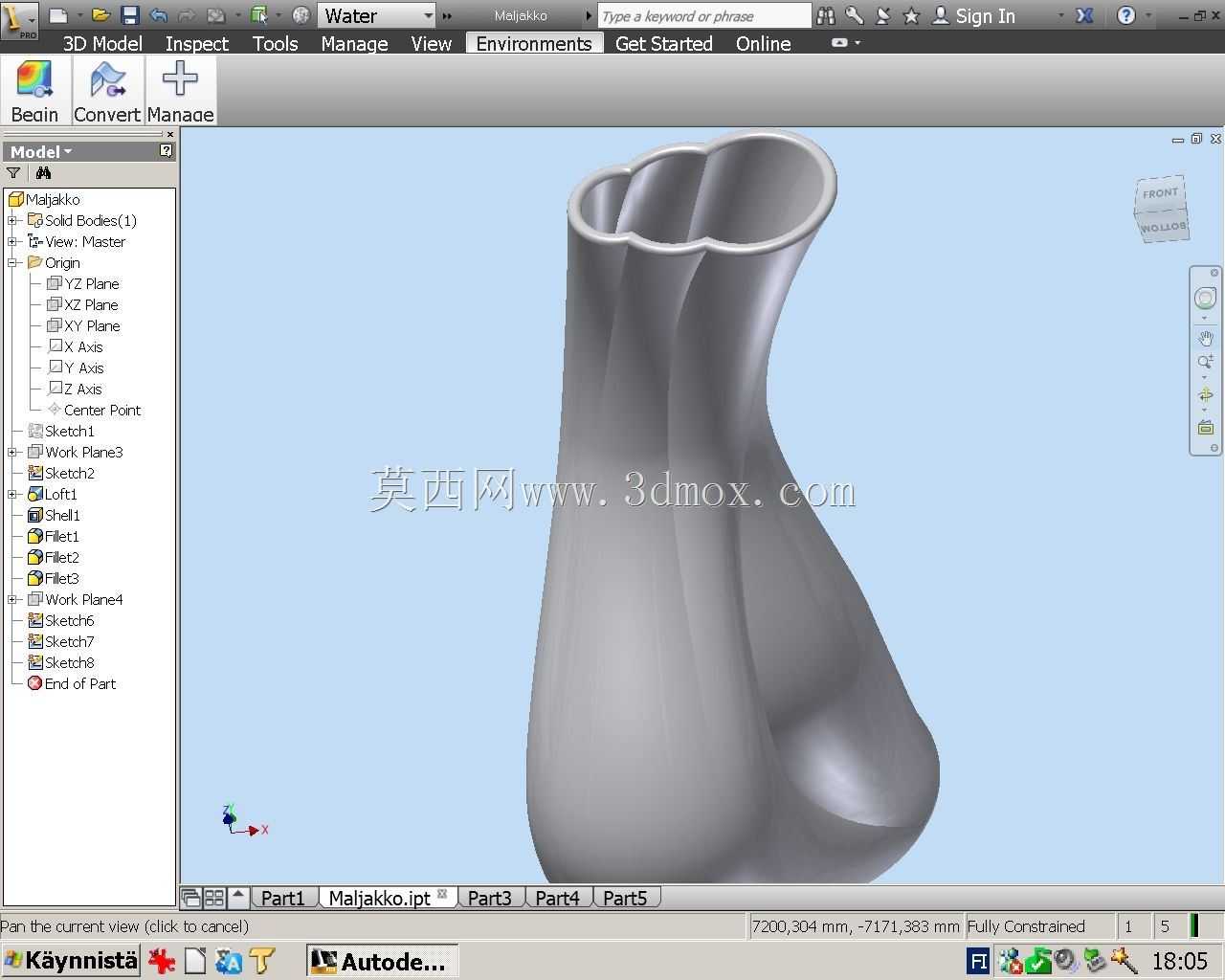
Task: Open the Käynnistä start button
Action: [x=71, y=960]
